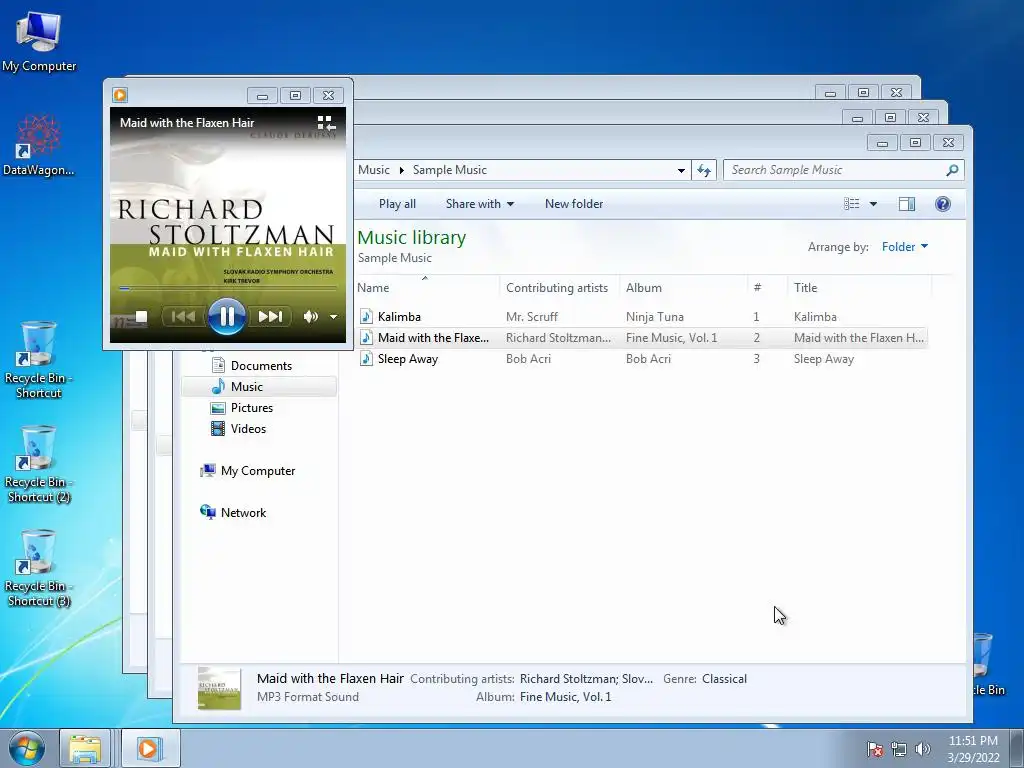
Task: Open the Share with dropdown
Action: point(479,204)
